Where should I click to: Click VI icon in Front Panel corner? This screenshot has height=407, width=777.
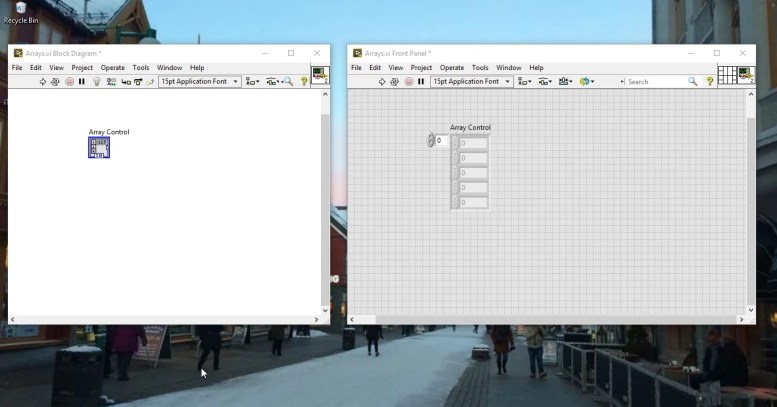coord(746,75)
